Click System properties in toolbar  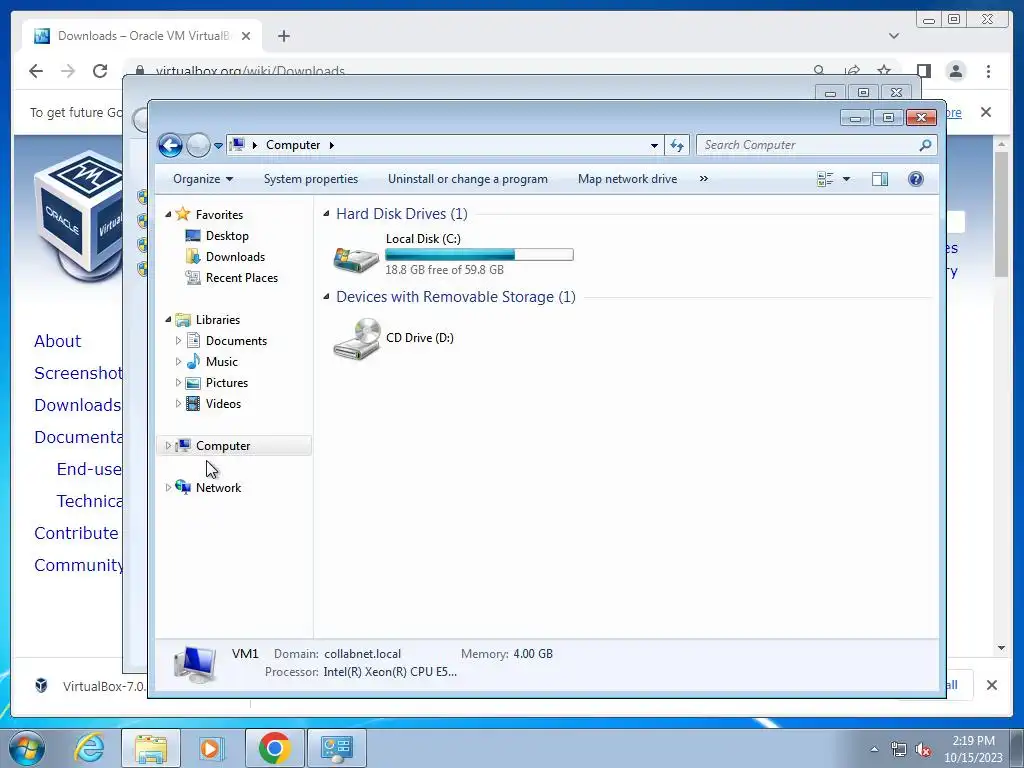(x=311, y=179)
